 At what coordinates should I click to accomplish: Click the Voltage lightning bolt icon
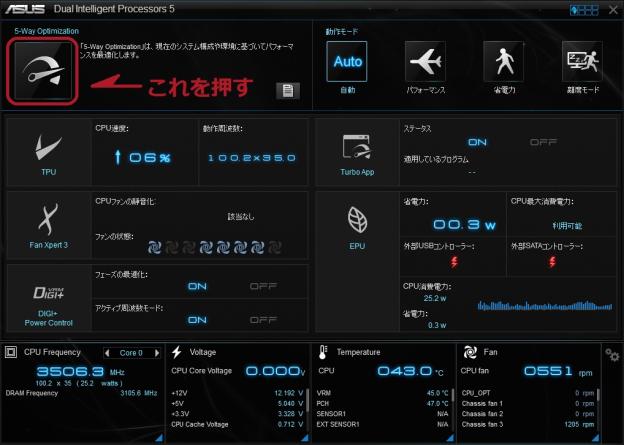click(x=177, y=352)
